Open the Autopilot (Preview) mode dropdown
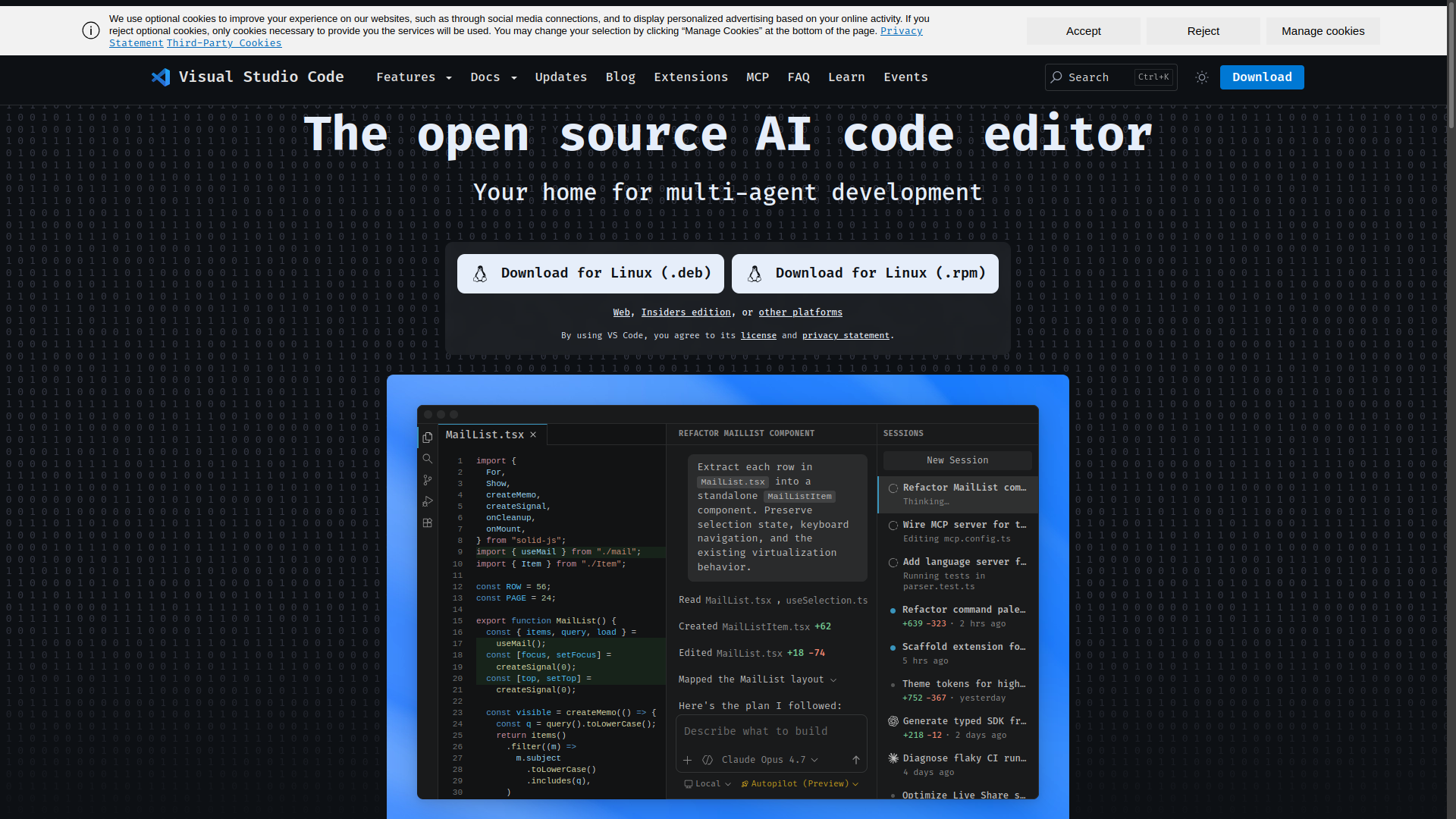The width and height of the screenshot is (1456, 819). coord(800,784)
